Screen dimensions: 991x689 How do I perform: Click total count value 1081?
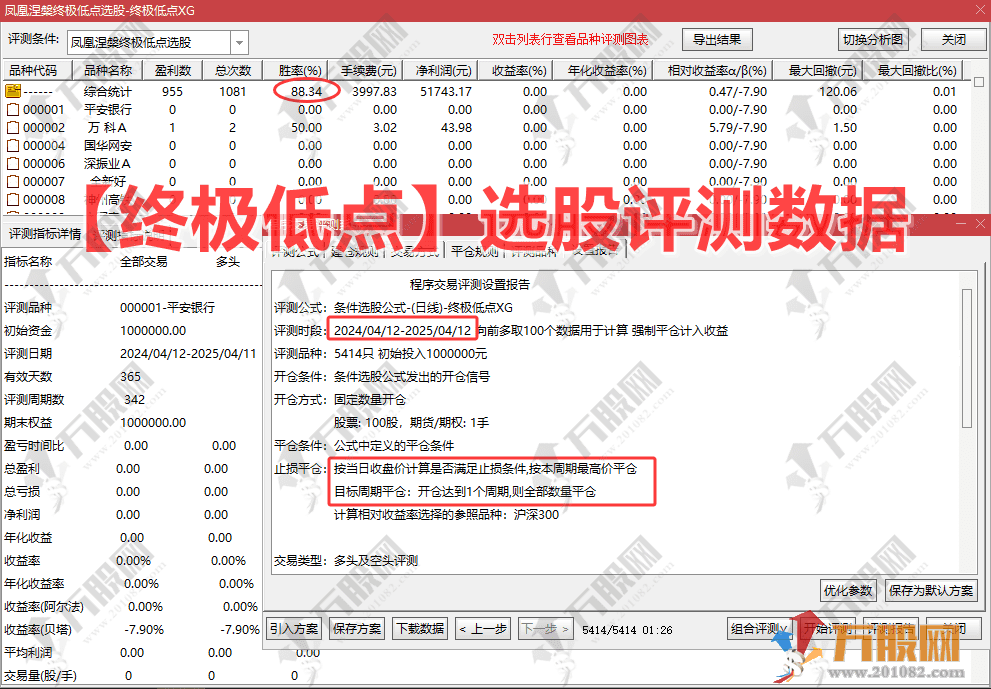(x=233, y=92)
